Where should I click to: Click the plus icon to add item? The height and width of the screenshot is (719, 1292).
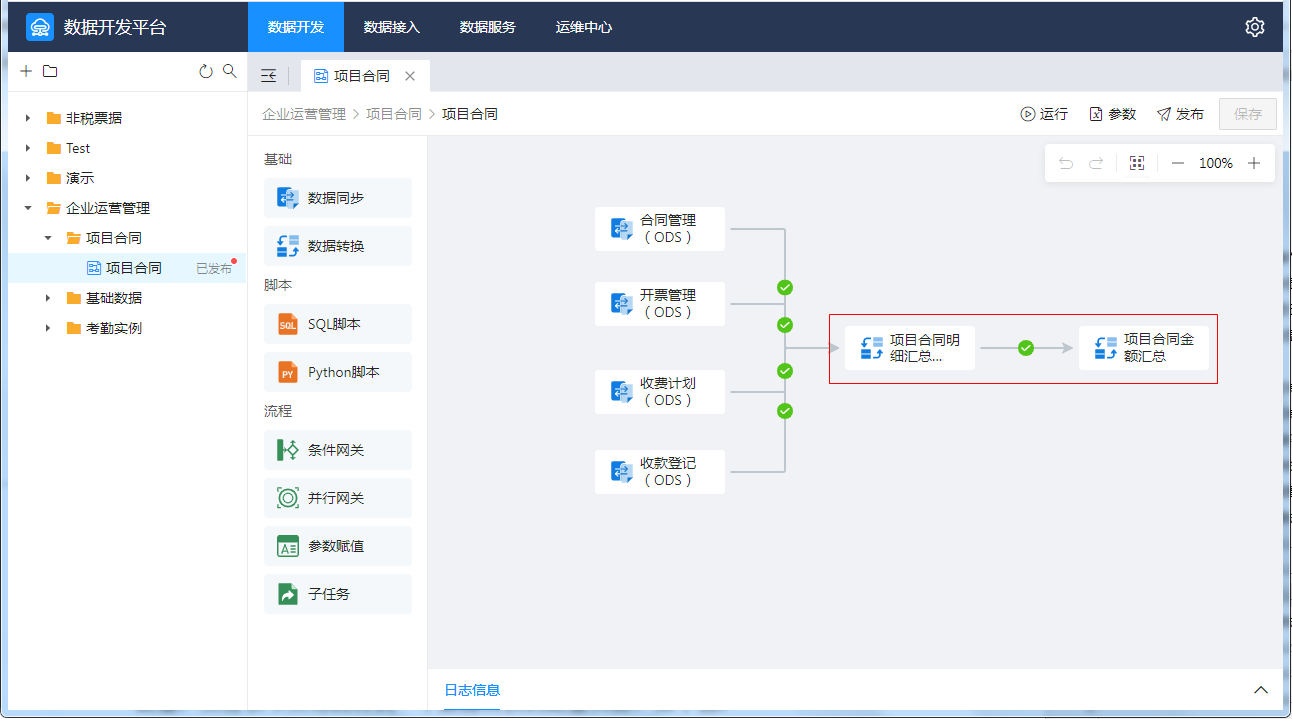(x=26, y=71)
